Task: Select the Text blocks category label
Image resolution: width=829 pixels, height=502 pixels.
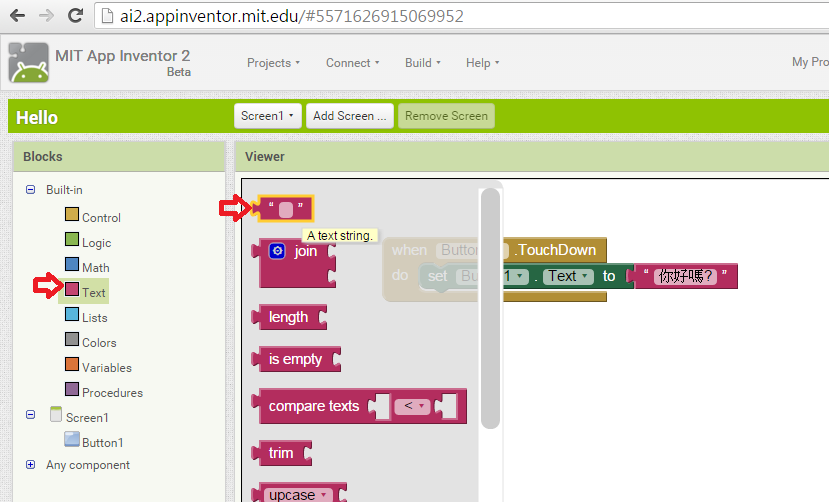Action: tap(94, 293)
